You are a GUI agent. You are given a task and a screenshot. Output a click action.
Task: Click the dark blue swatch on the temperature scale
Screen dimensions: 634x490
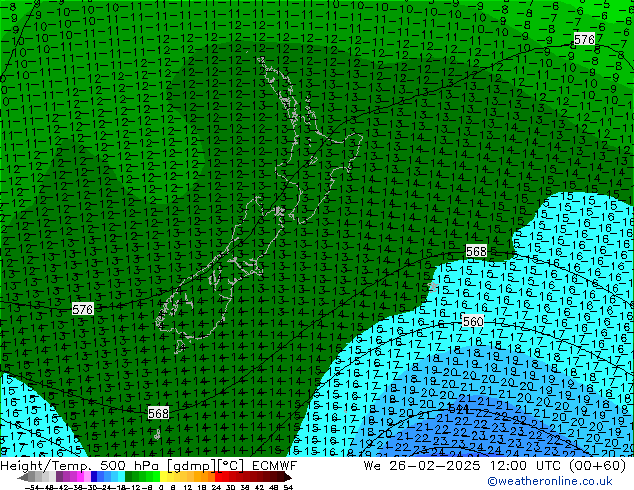pyautogui.click(x=94, y=477)
